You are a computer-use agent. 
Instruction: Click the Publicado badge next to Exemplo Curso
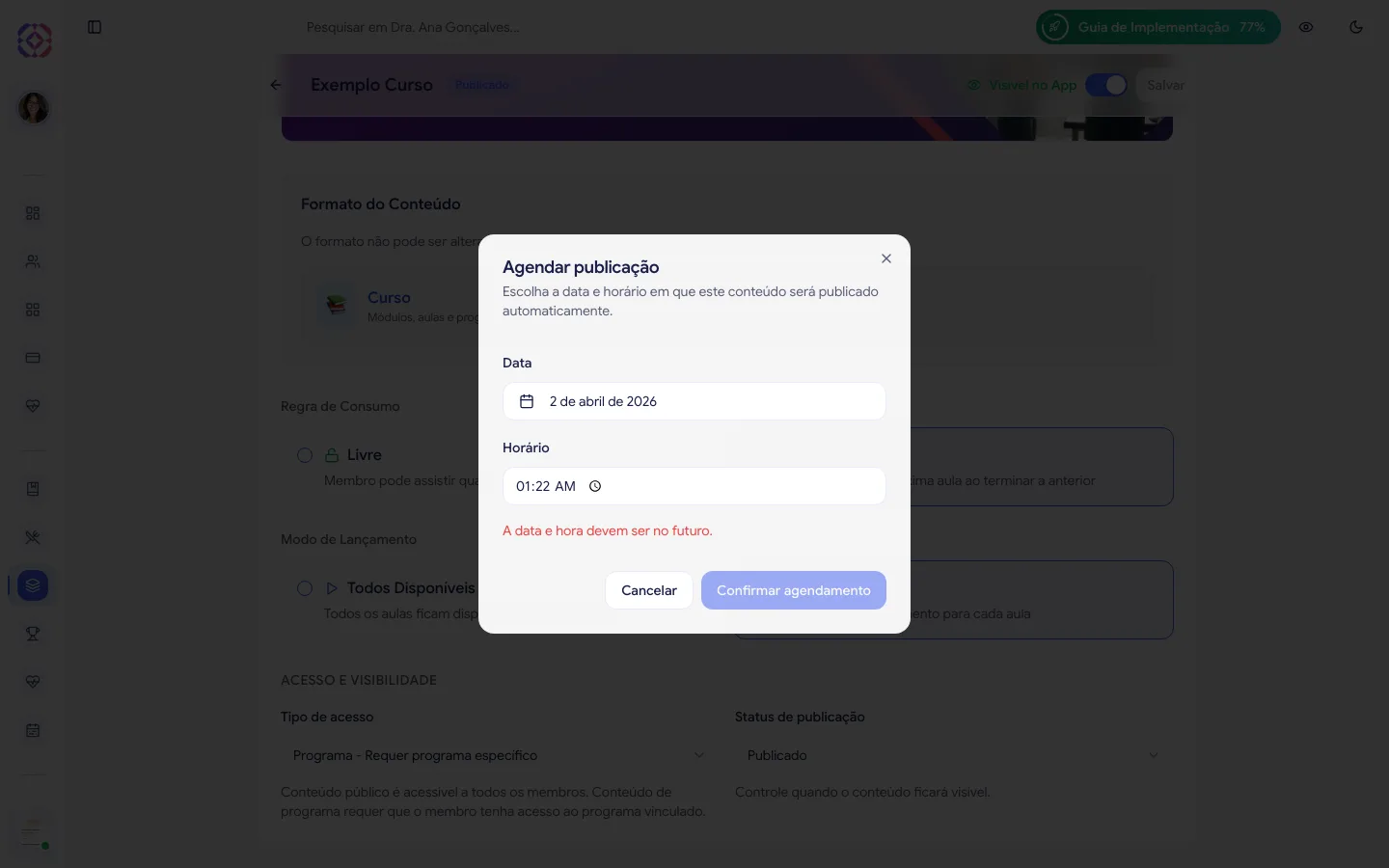point(481,85)
